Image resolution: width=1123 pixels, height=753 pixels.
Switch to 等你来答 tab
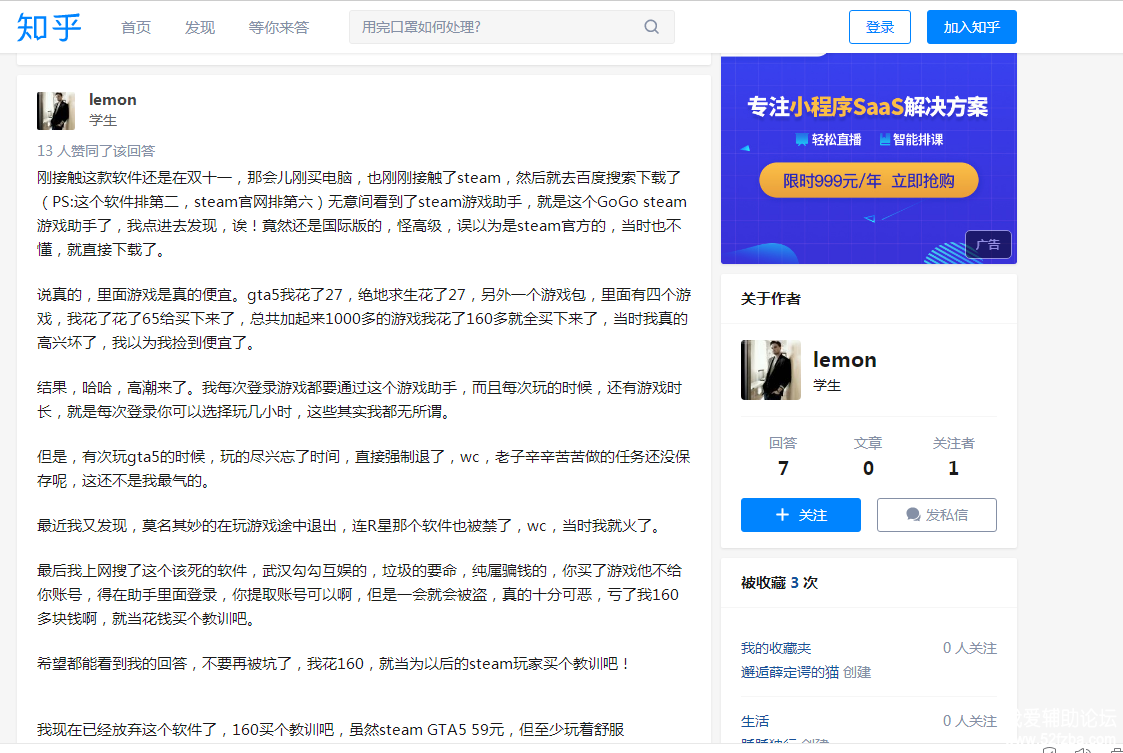point(279,27)
